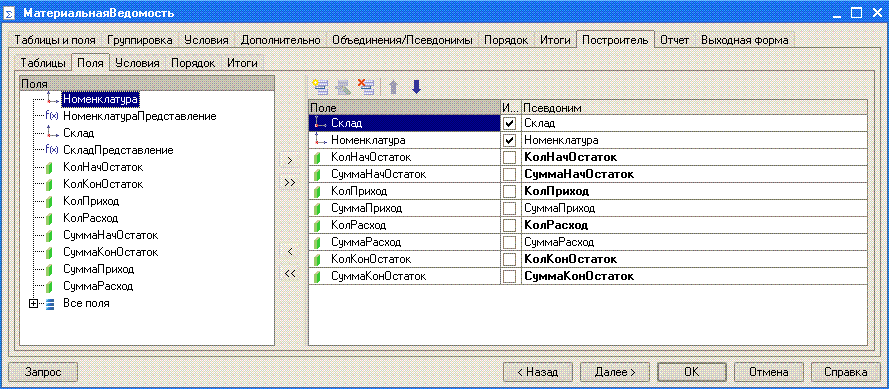The width and height of the screenshot is (889, 389).
Task: Click the Поле column header
Action: point(404,108)
